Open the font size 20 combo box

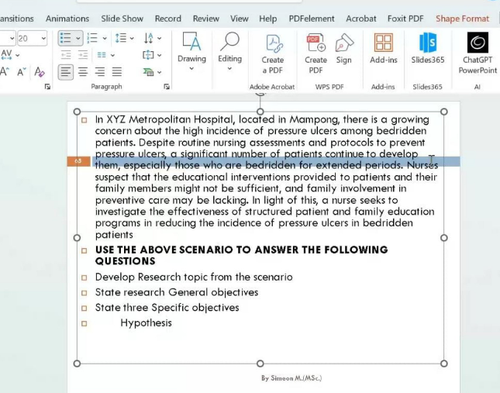point(32,39)
